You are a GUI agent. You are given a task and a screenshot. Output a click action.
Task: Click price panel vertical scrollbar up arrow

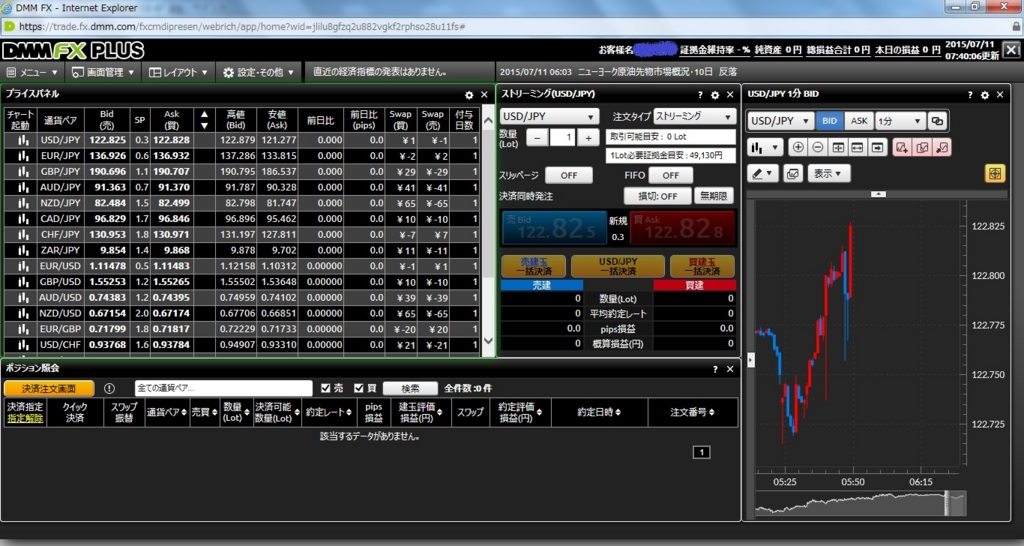click(x=488, y=121)
